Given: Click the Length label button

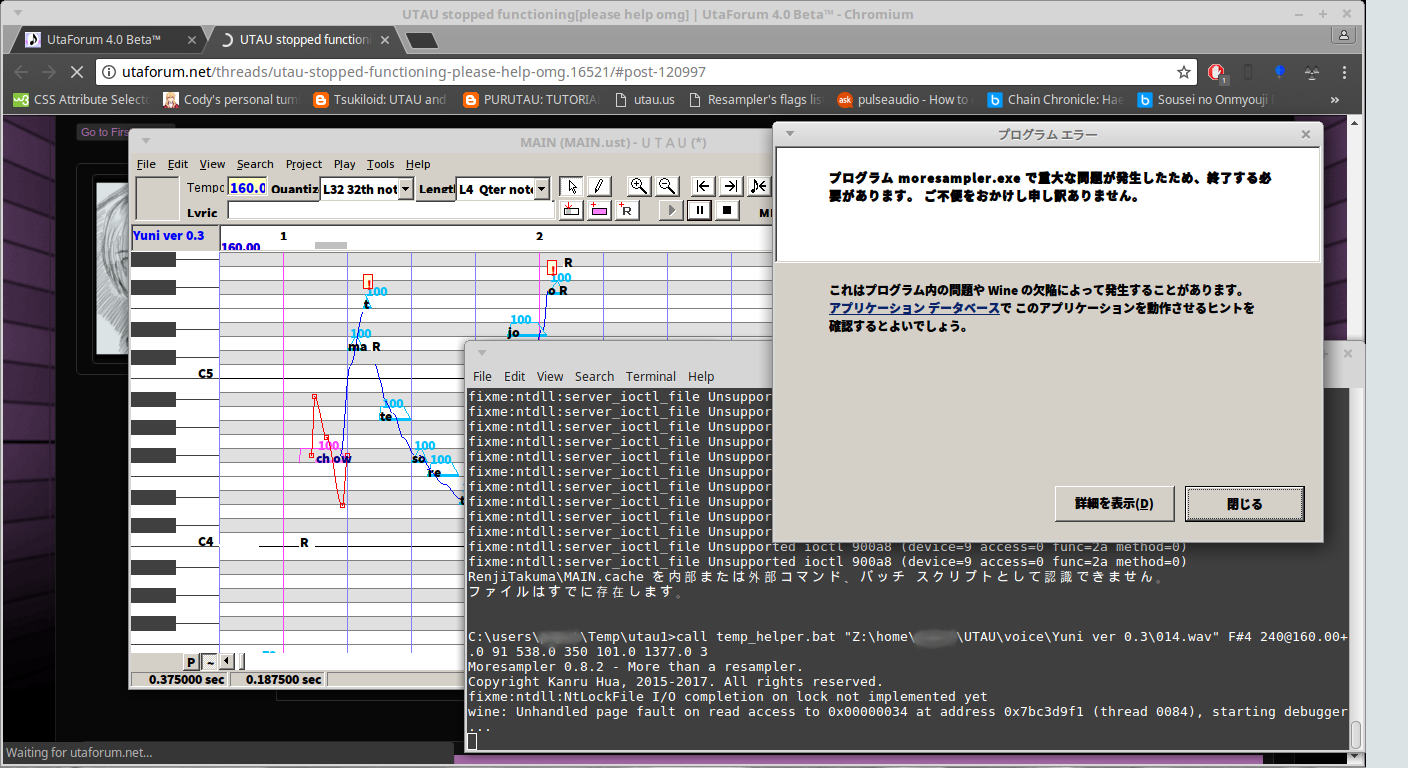Looking at the screenshot, I should [435, 189].
